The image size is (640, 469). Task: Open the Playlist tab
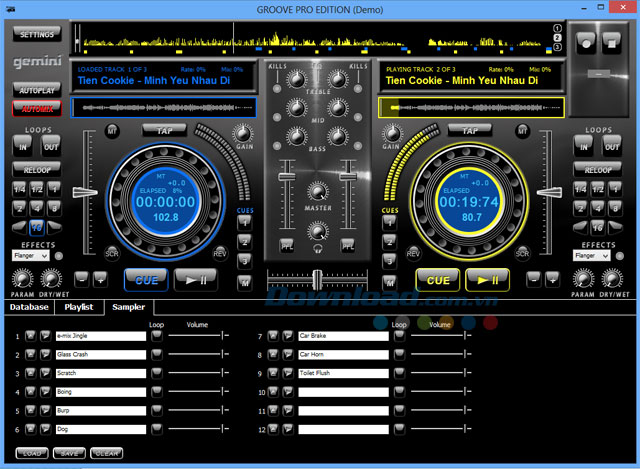(x=79, y=307)
